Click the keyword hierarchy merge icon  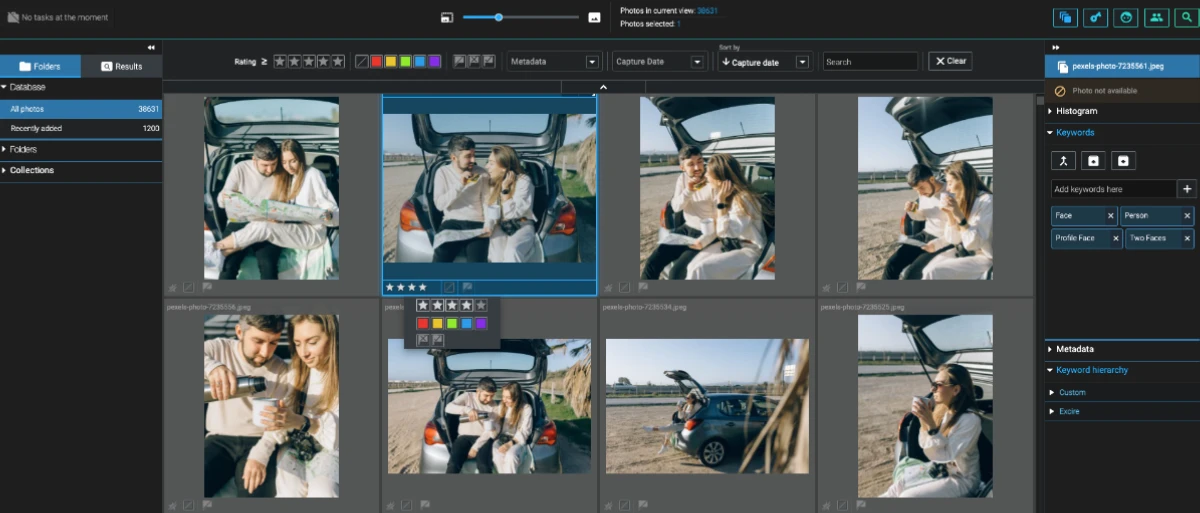[x=1062, y=161]
